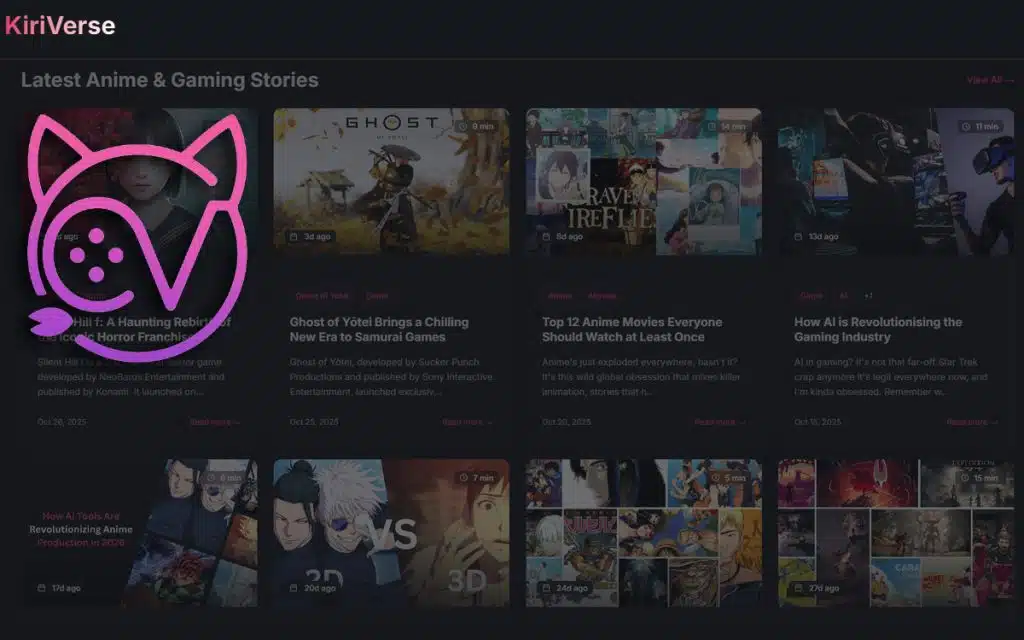This screenshot has width=1024, height=640.
Task: Select the Ghost of Yōtei tag
Action: click(x=322, y=296)
